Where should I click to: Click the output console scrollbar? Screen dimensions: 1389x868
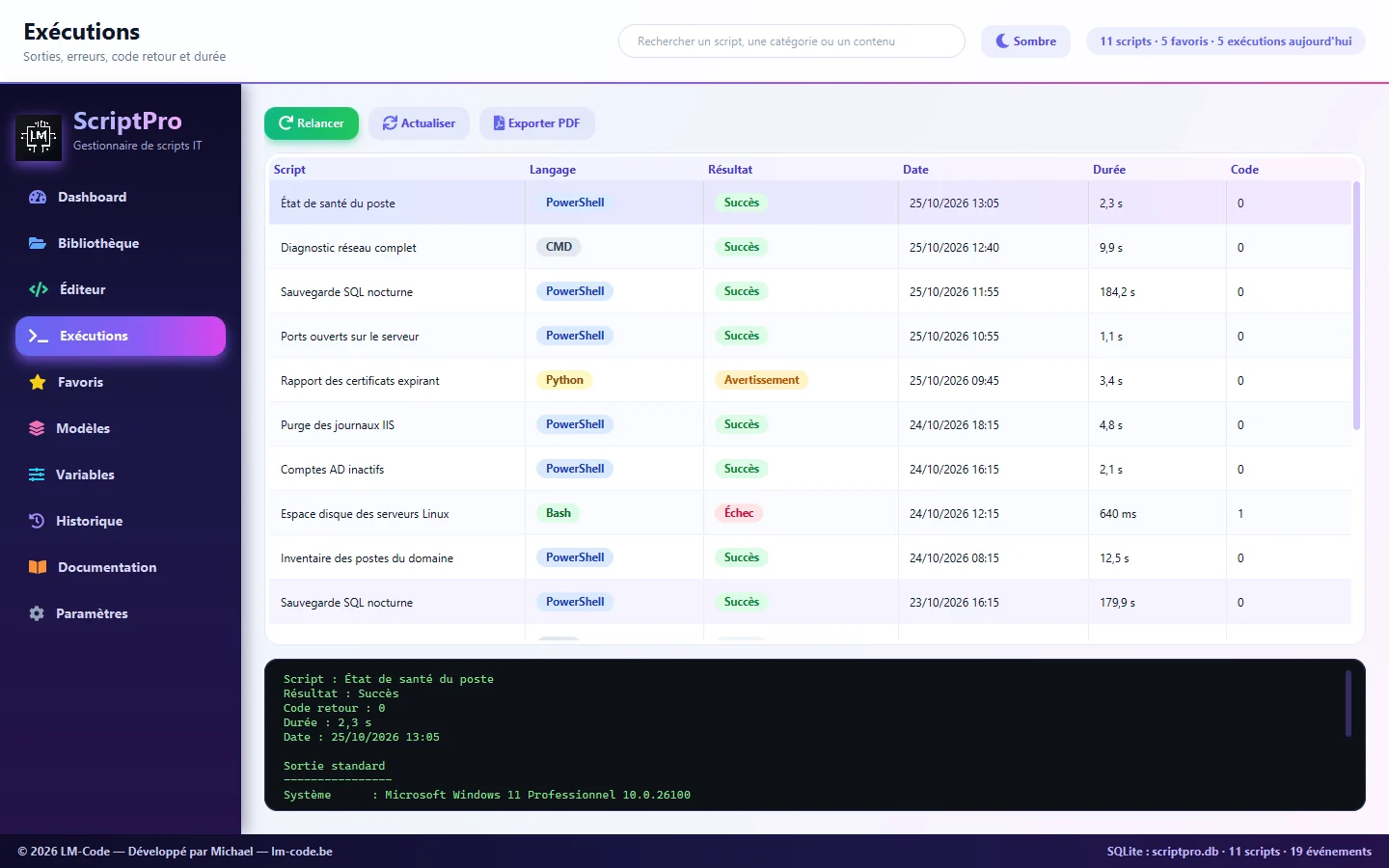pos(1348,704)
